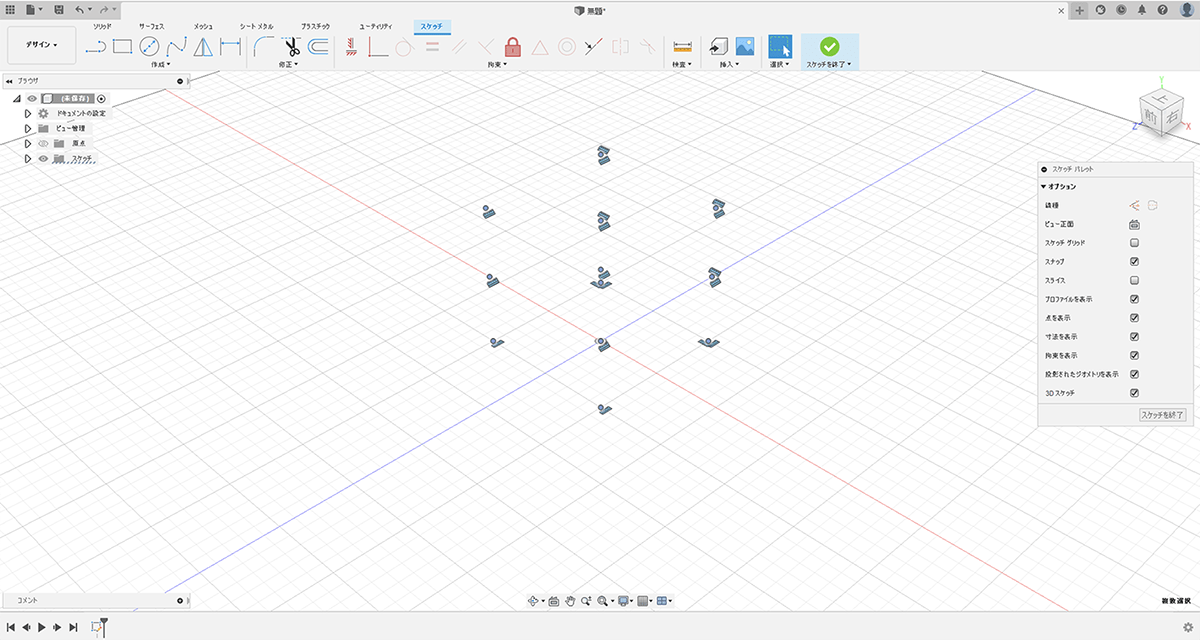
Task: Toggle visibility of スケッチ folder in browser
Action: [43, 159]
